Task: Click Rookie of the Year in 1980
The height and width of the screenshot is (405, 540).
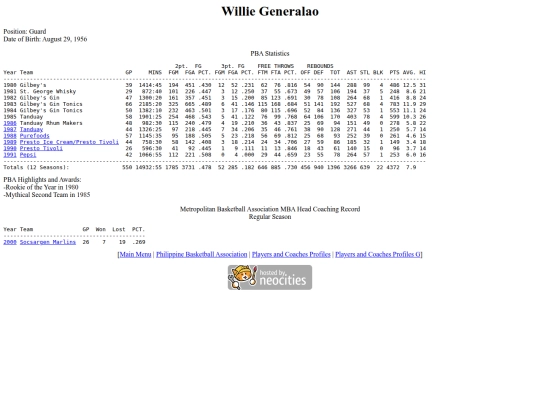Action: tap(41, 187)
